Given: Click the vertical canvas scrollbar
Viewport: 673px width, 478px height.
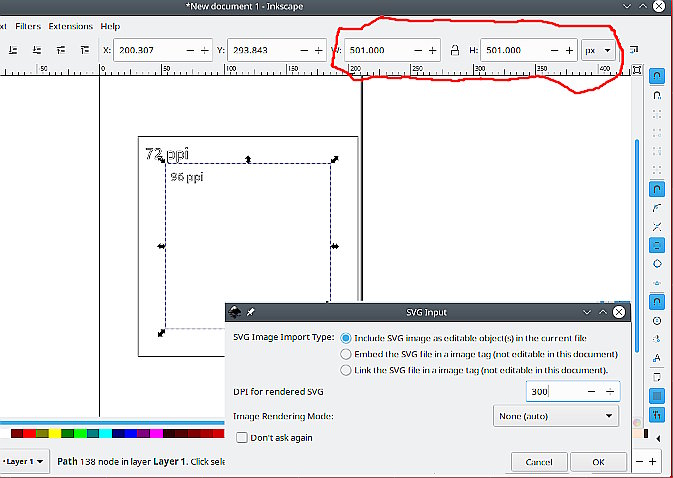Looking at the screenshot, I should 637,245.
